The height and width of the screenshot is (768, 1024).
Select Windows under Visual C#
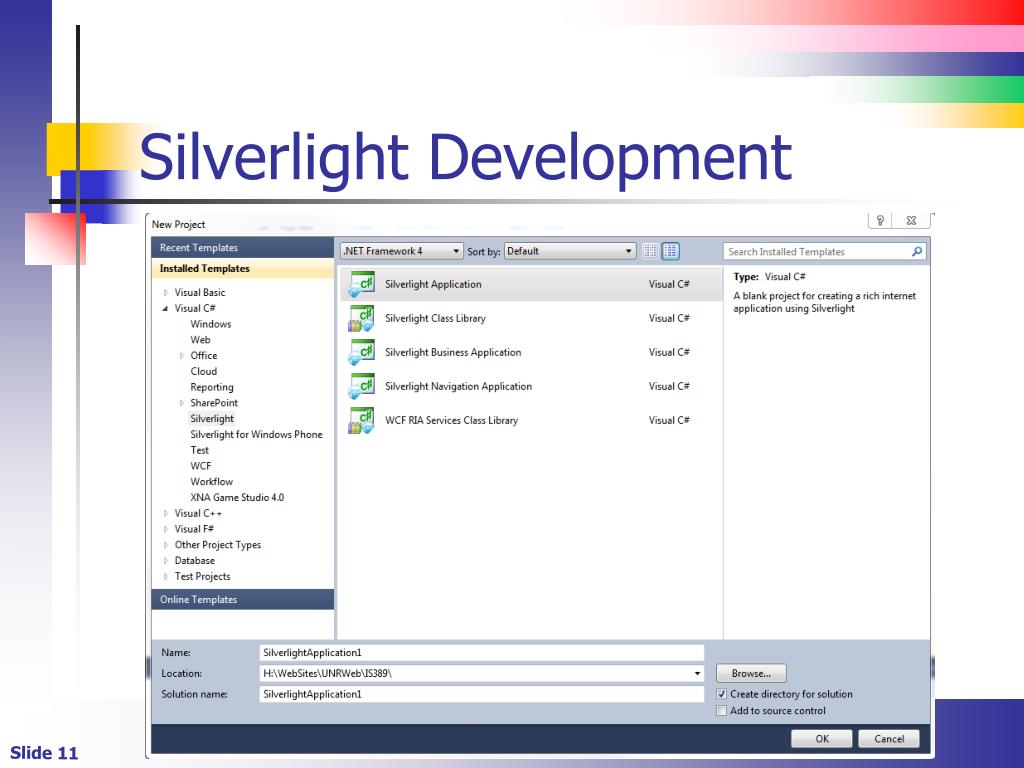(210, 324)
